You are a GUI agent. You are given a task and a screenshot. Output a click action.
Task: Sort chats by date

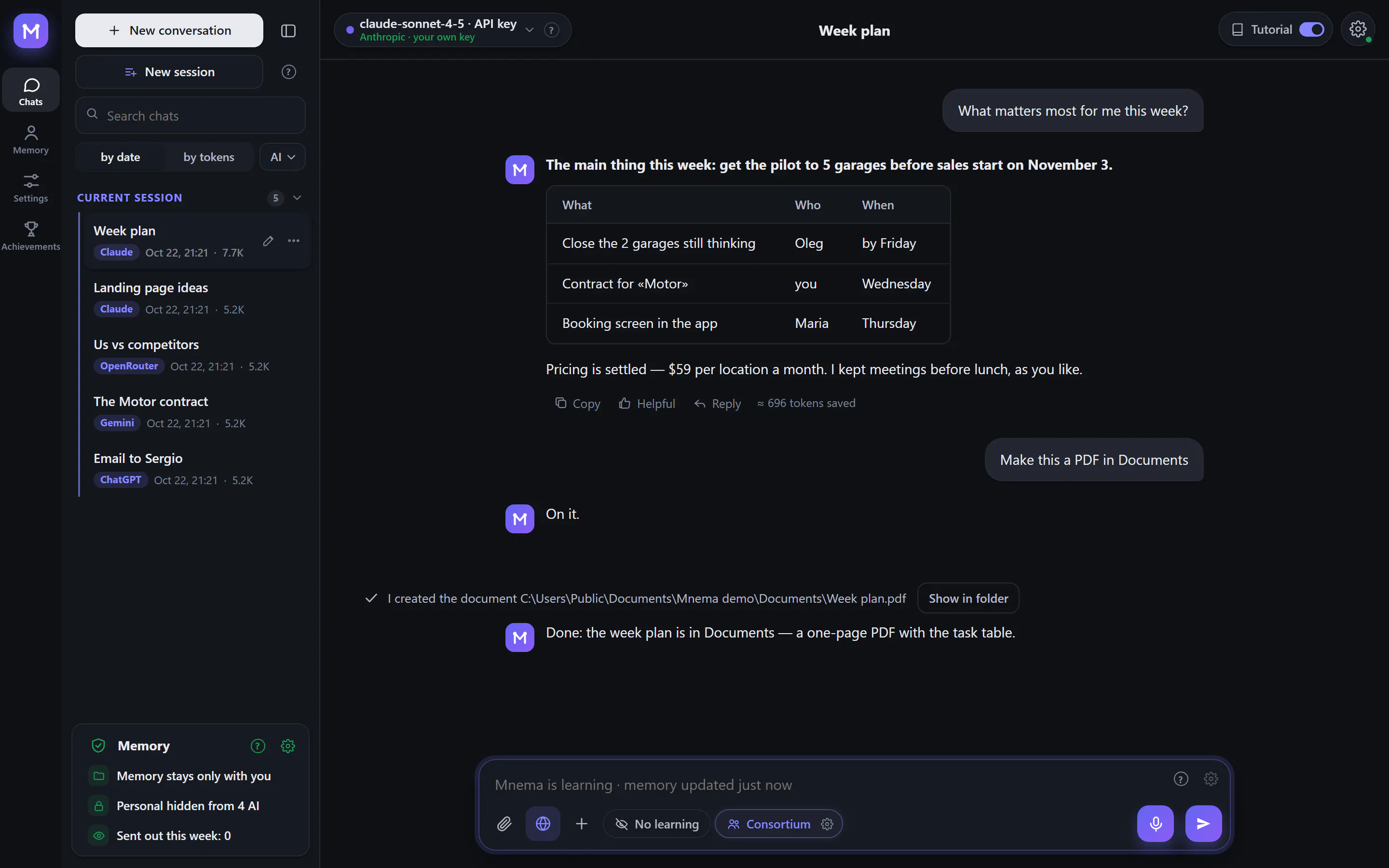(120, 157)
